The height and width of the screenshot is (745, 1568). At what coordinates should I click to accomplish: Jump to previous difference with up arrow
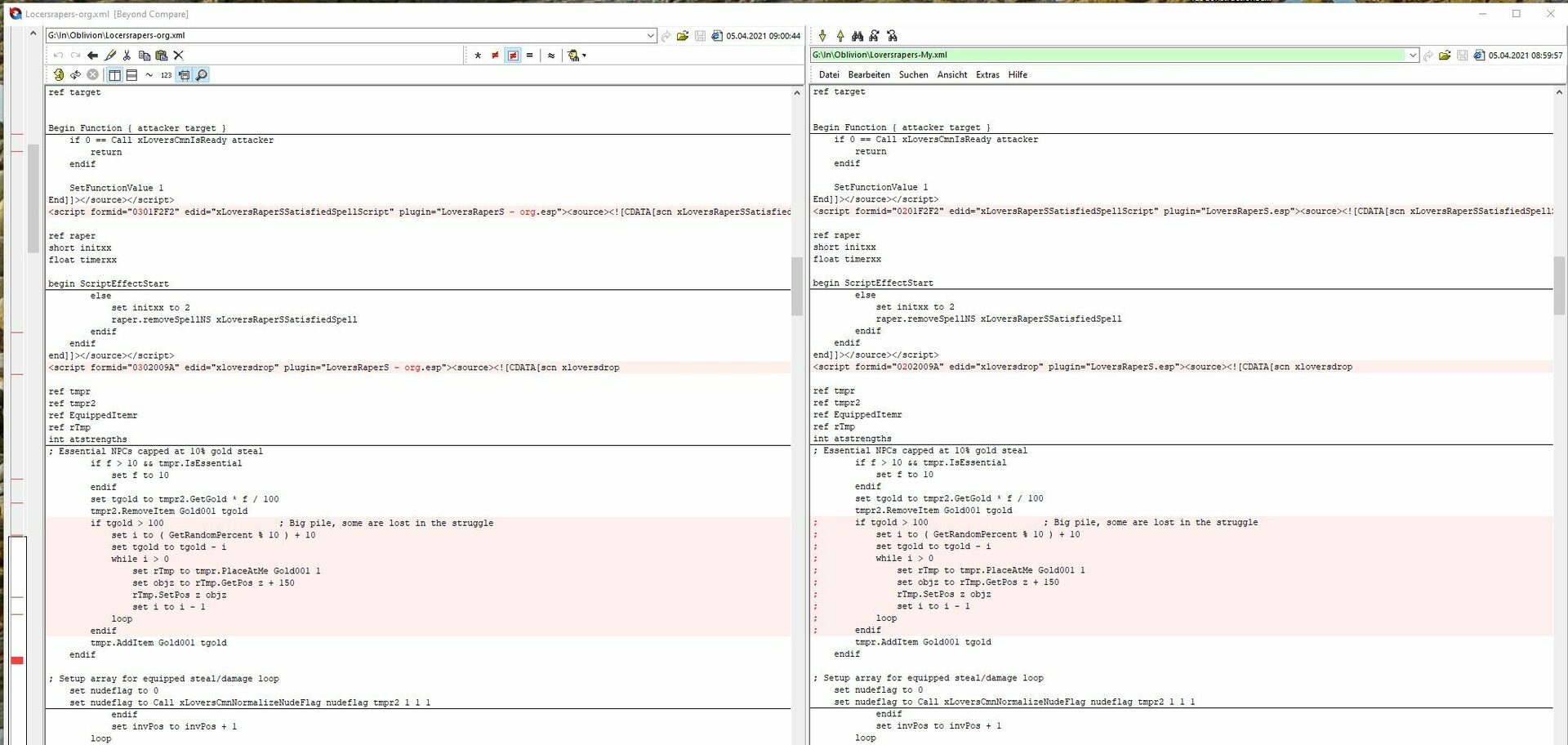(840, 36)
